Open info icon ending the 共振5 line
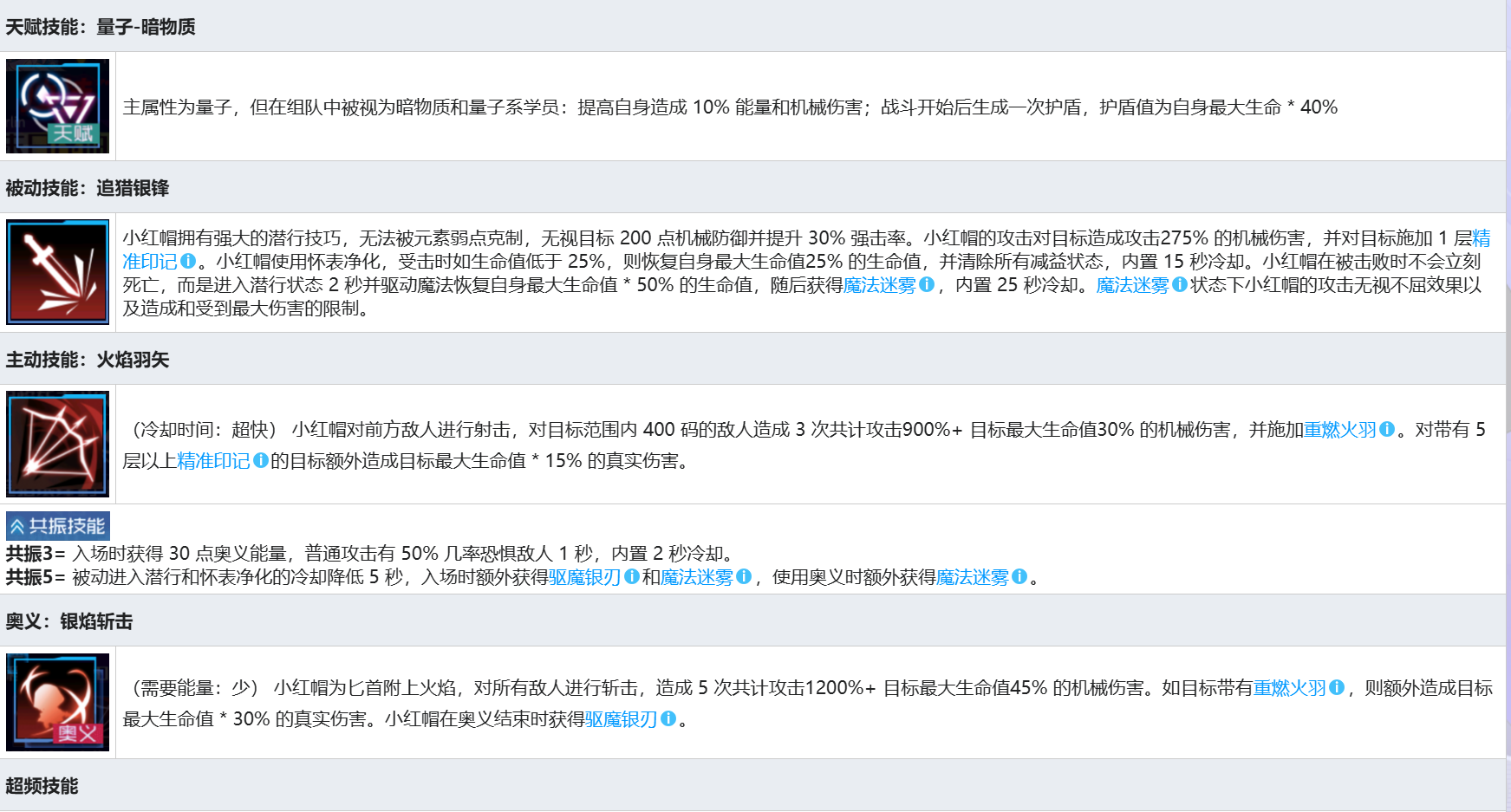 pyautogui.click(x=1019, y=576)
